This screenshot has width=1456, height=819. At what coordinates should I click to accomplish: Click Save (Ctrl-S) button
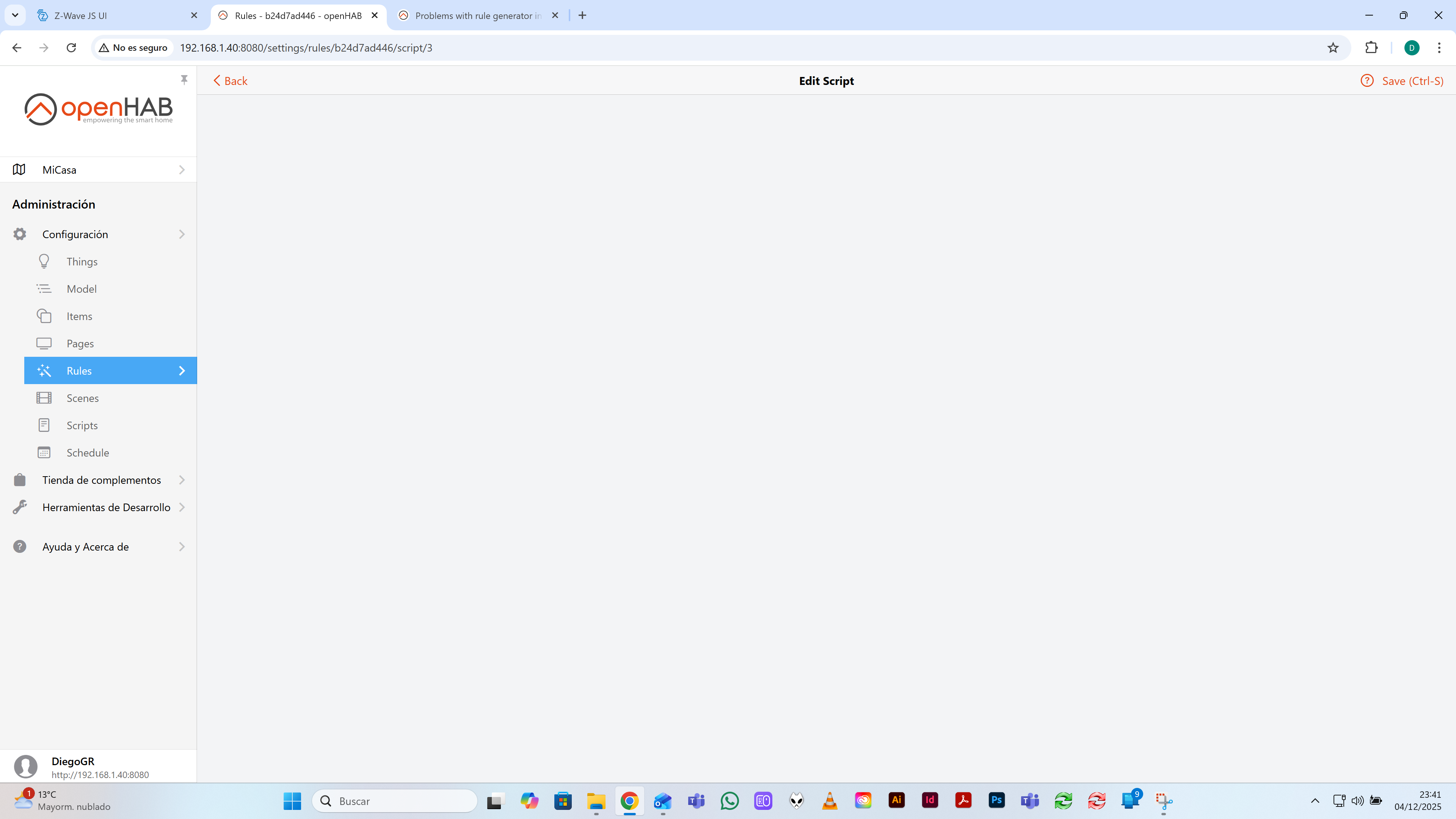(1412, 81)
